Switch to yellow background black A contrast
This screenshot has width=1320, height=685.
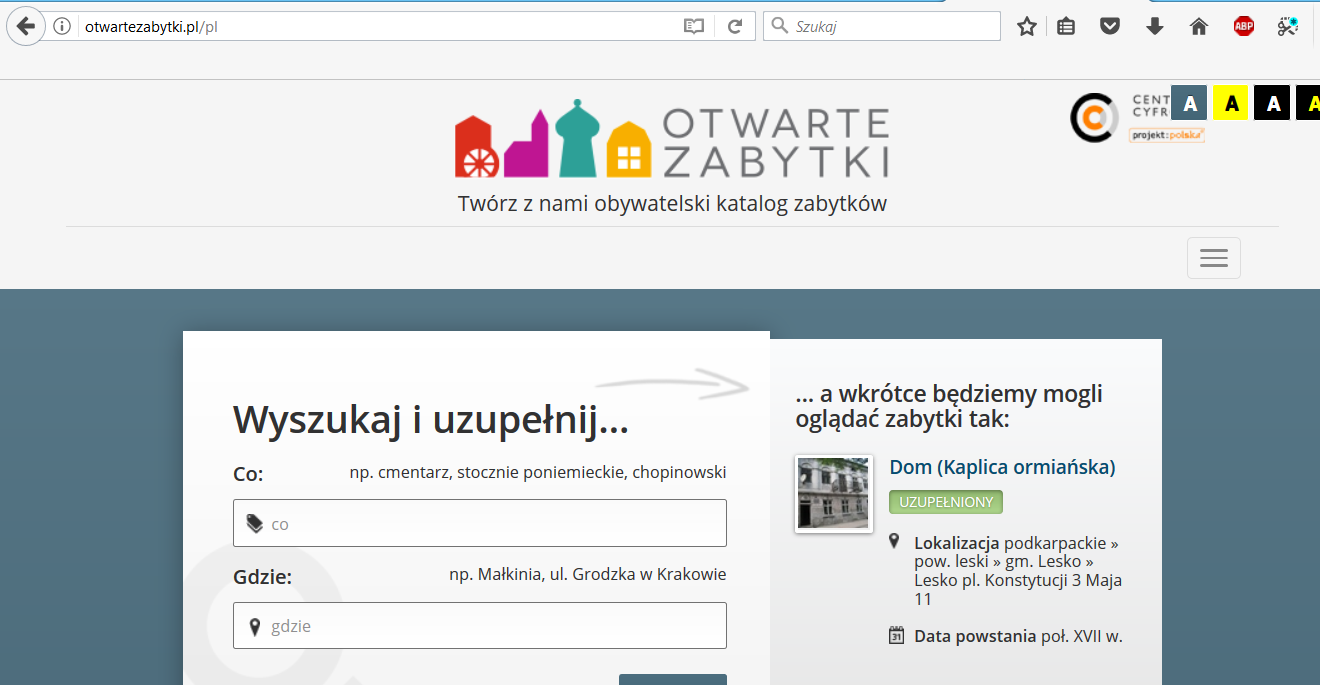tap(1231, 103)
